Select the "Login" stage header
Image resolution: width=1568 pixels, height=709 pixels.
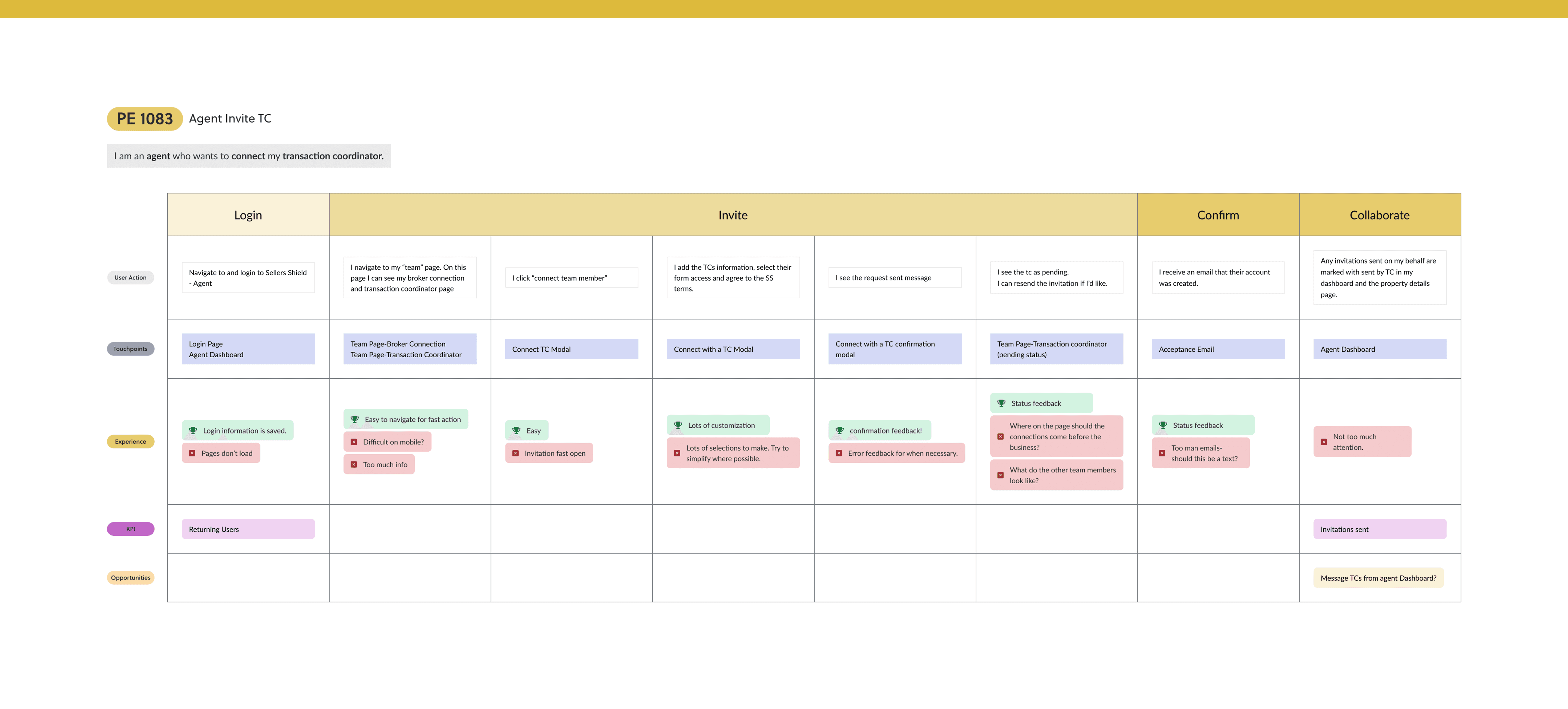tap(248, 215)
